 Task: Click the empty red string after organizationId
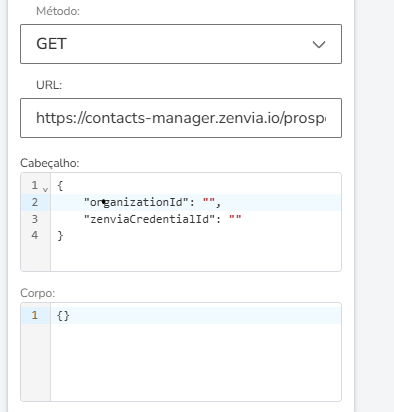click(x=209, y=201)
